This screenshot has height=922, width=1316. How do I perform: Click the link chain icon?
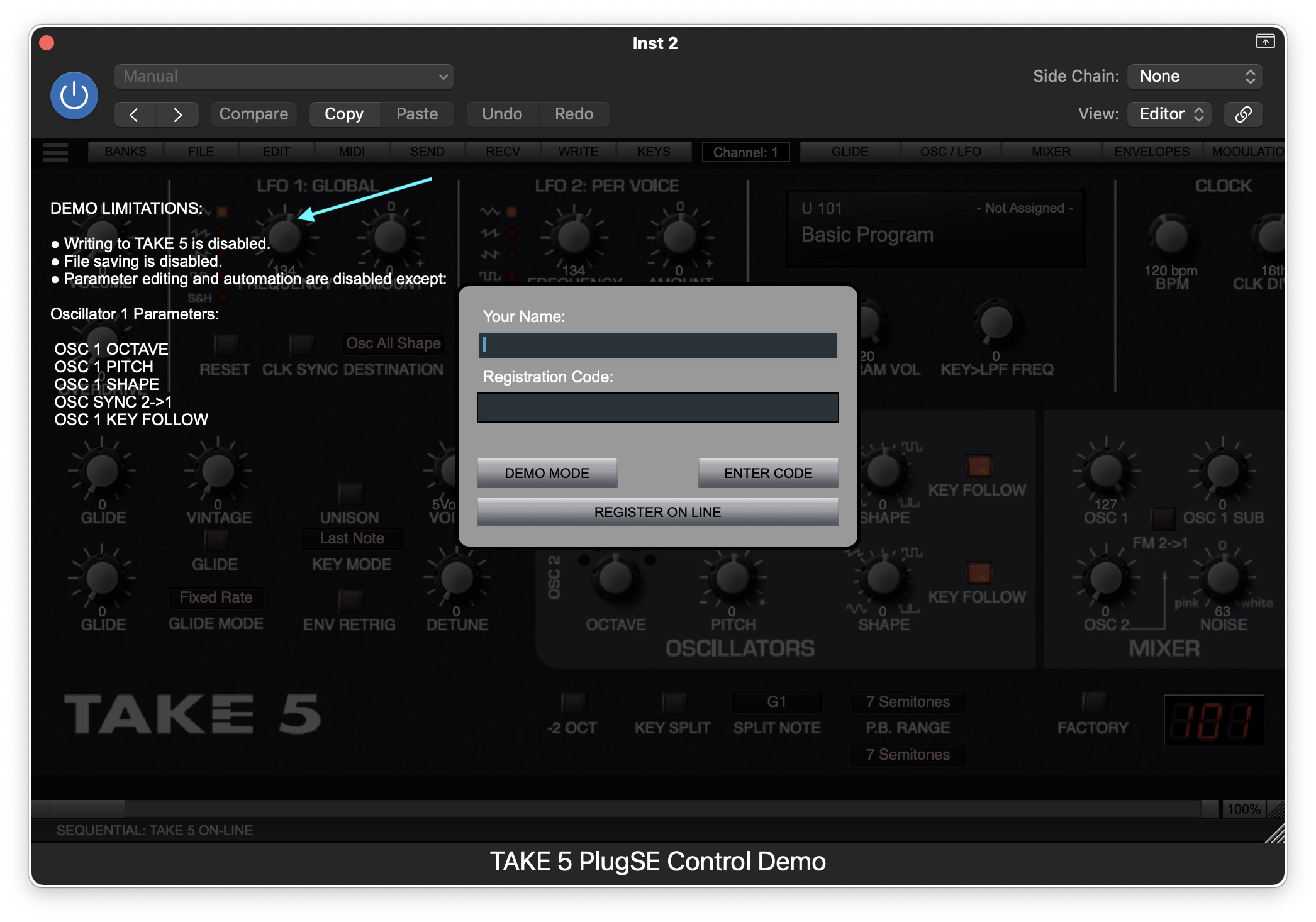point(1243,114)
